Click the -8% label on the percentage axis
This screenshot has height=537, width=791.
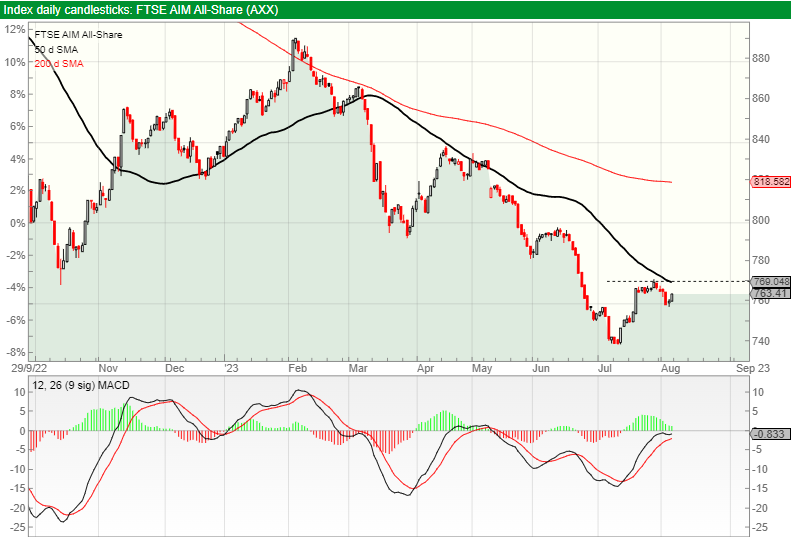15,352
